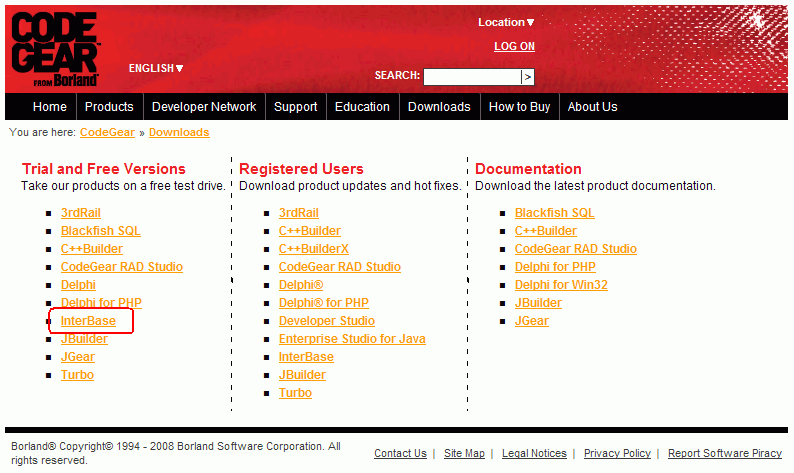The height and width of the screenshot is (473, 794).
Task: Click the Contact Us footer link
Action: 400,453
